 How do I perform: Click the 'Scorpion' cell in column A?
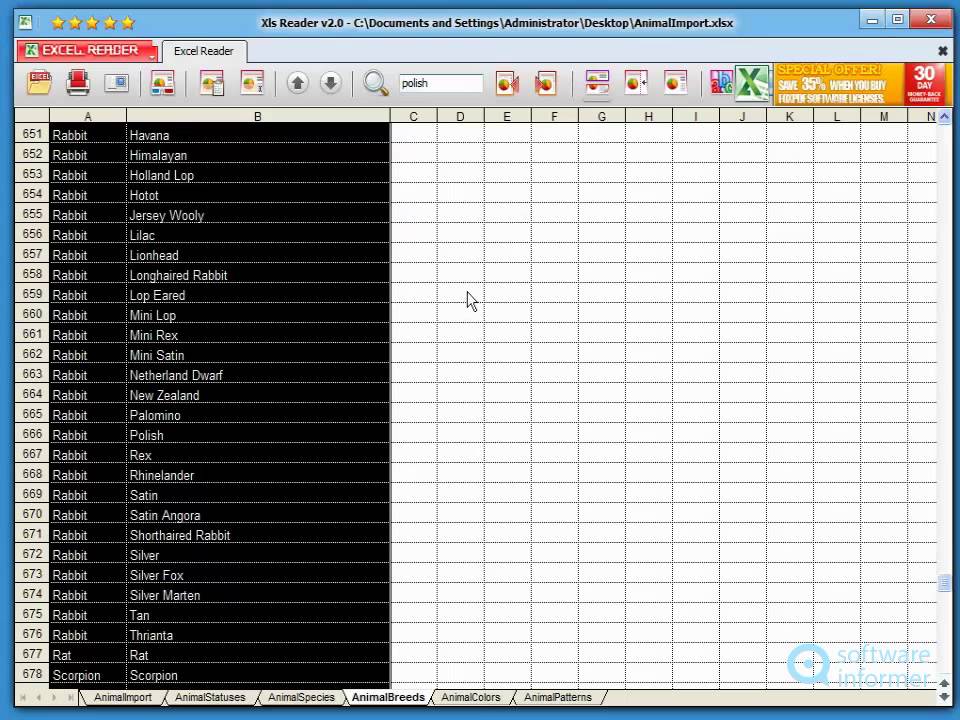tap(88, 675)
